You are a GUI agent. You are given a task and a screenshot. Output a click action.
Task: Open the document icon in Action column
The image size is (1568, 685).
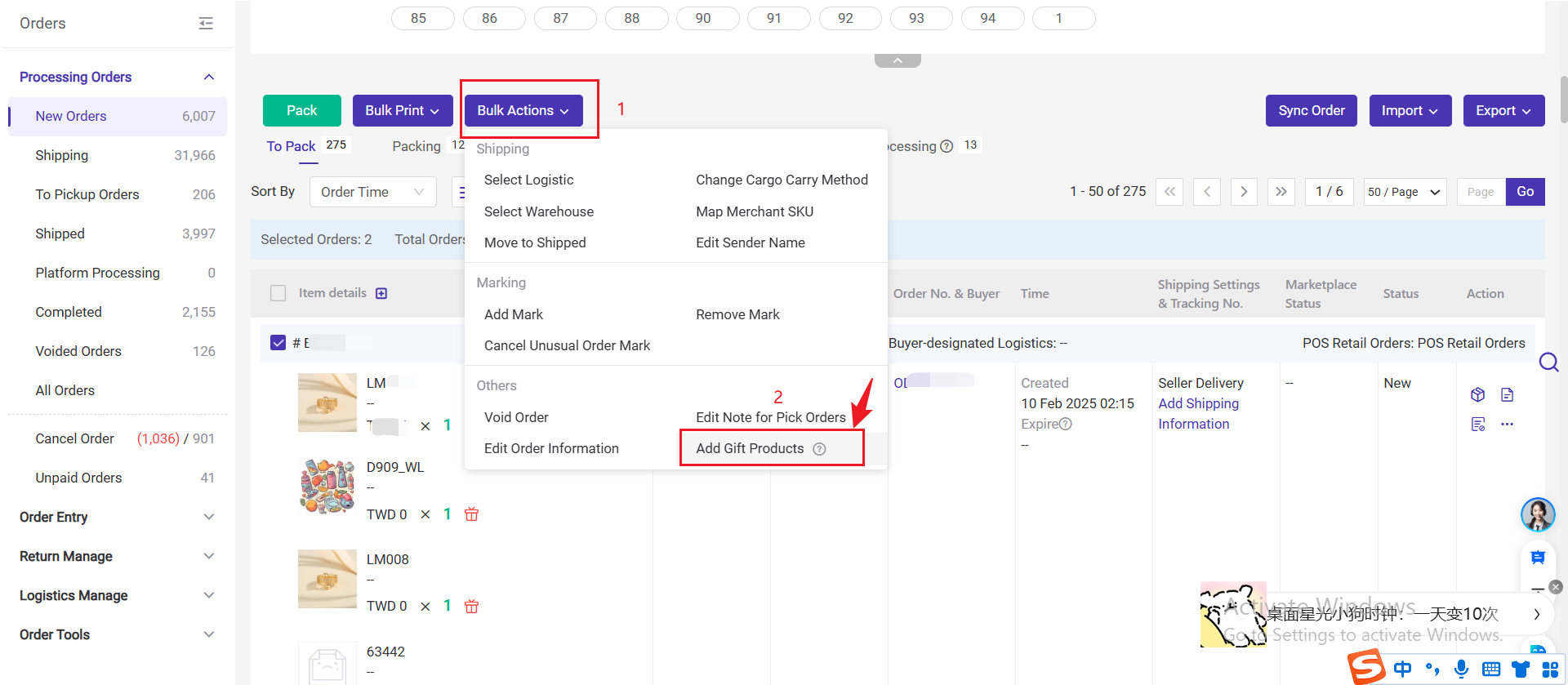click(1507, 395)
